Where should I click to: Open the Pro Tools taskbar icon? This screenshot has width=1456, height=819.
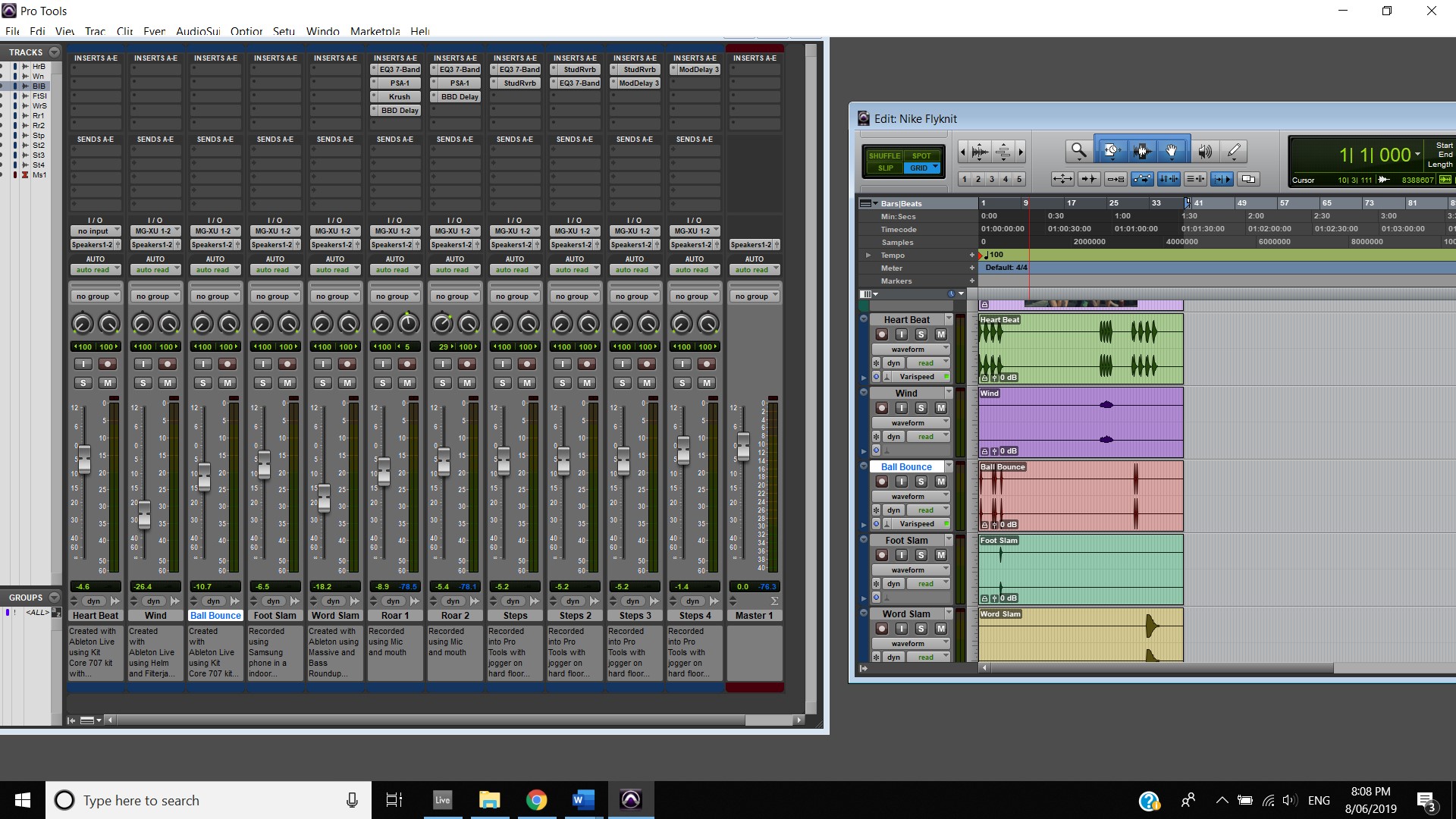[630, 799]
